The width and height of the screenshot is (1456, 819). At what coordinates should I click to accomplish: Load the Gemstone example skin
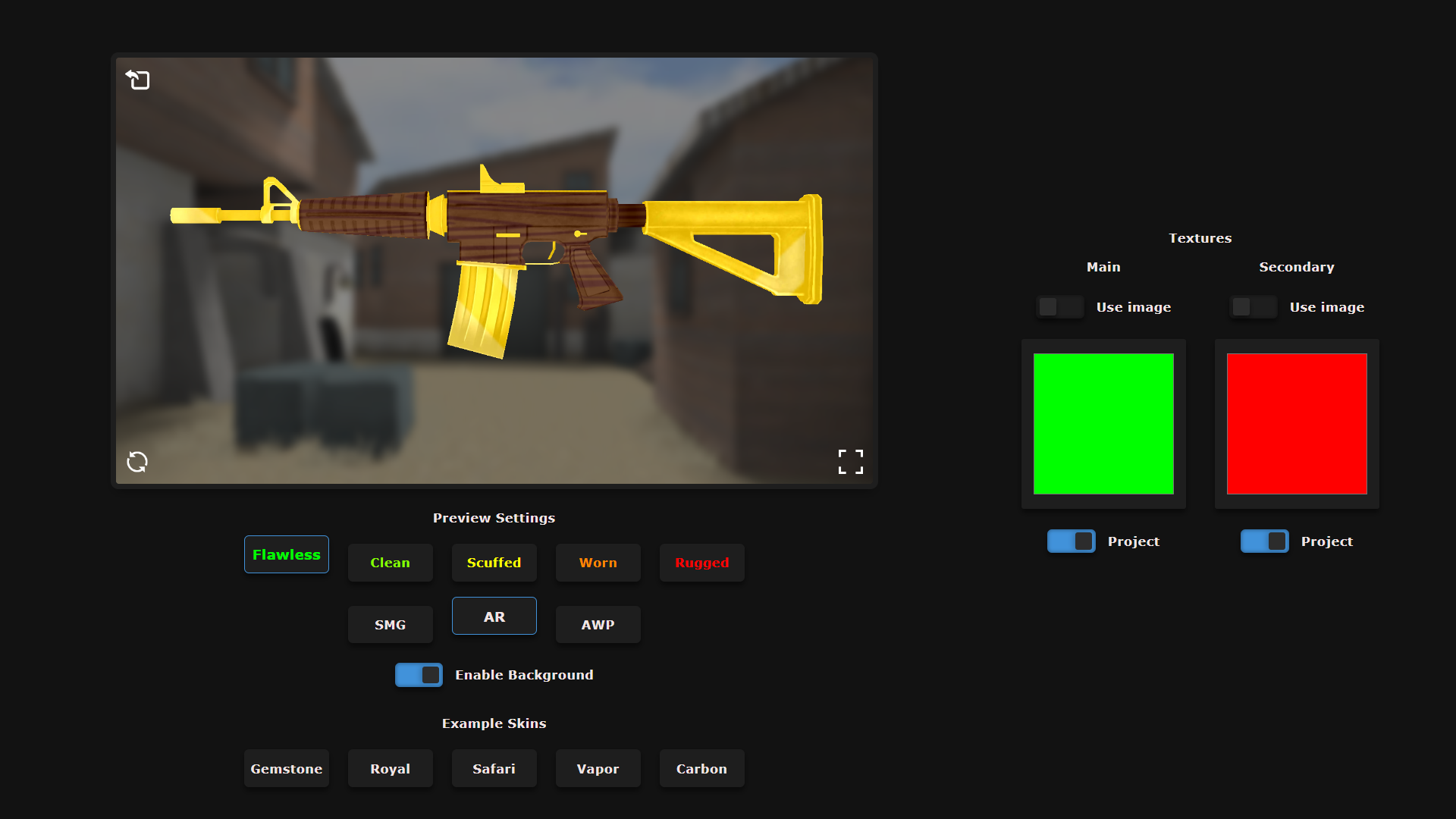pos(287,769)
